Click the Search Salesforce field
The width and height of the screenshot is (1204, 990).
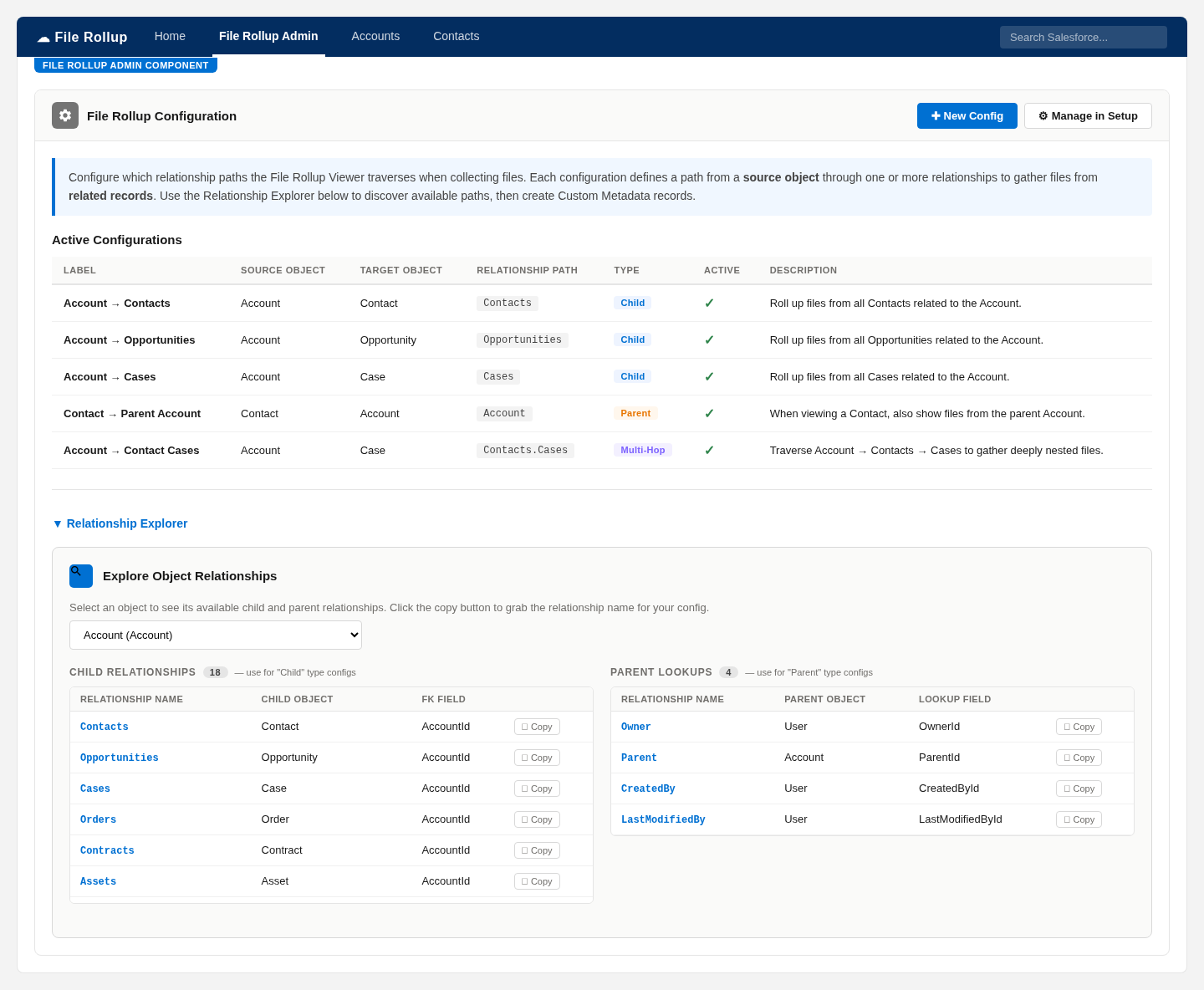[x=1084, y=37]
